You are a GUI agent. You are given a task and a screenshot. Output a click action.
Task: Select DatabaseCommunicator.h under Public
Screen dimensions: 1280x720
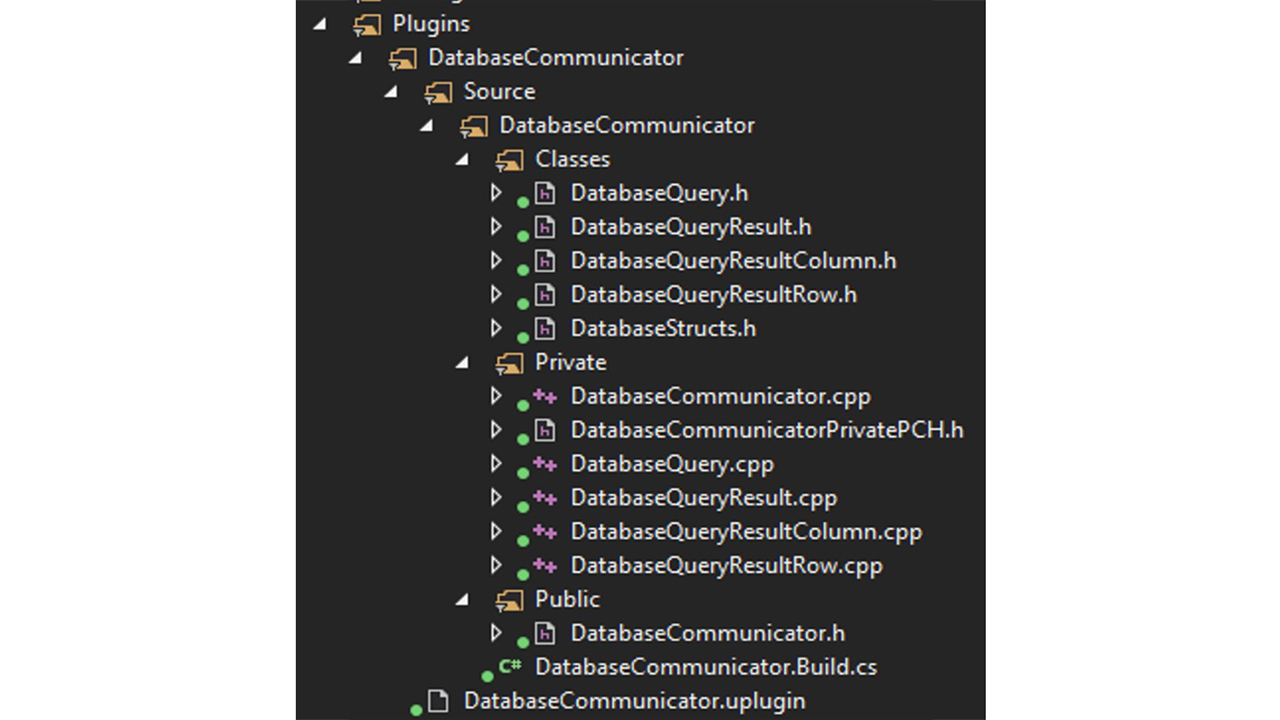tap(707, 633)
